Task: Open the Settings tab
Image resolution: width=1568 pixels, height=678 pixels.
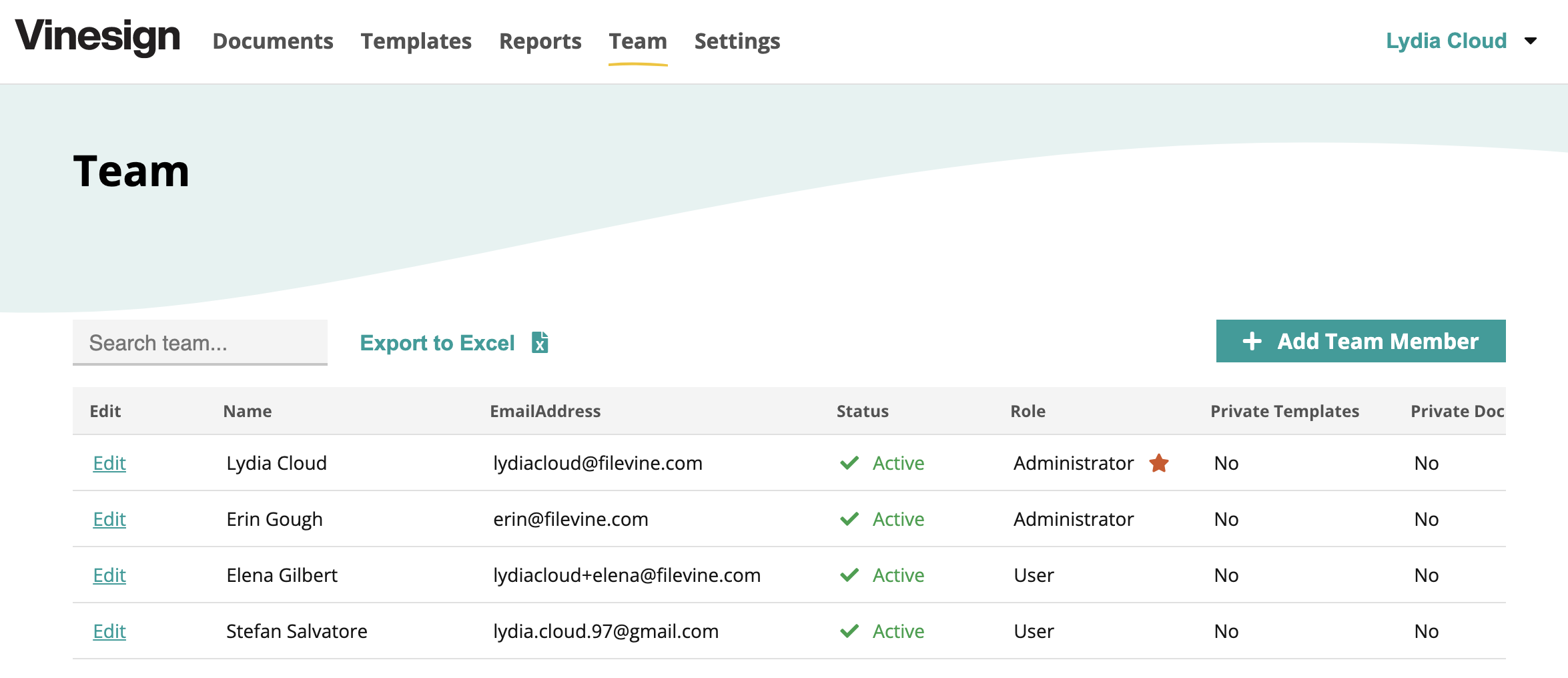Action: coord(737,41)
